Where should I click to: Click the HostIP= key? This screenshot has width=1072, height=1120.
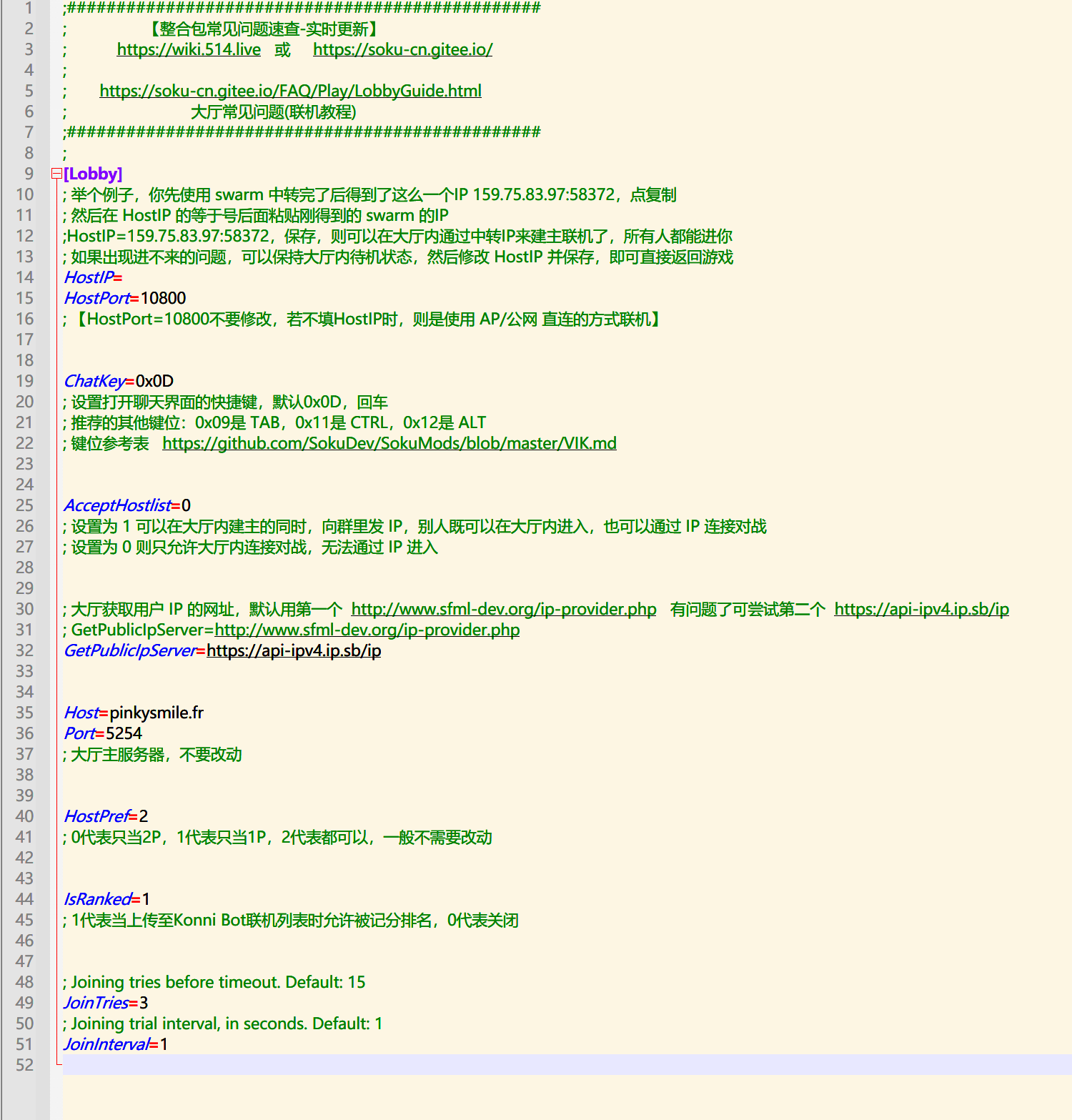click(93, 277)
